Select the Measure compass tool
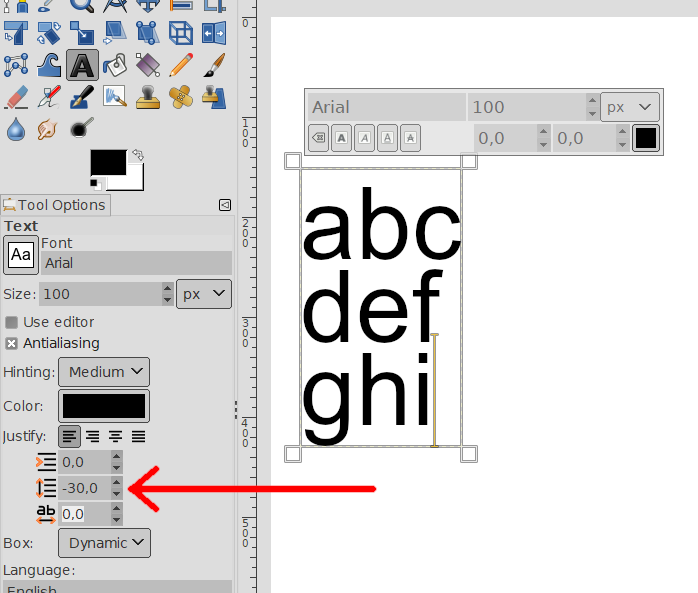The image size is (698, 593). click(x=115, y=4)
